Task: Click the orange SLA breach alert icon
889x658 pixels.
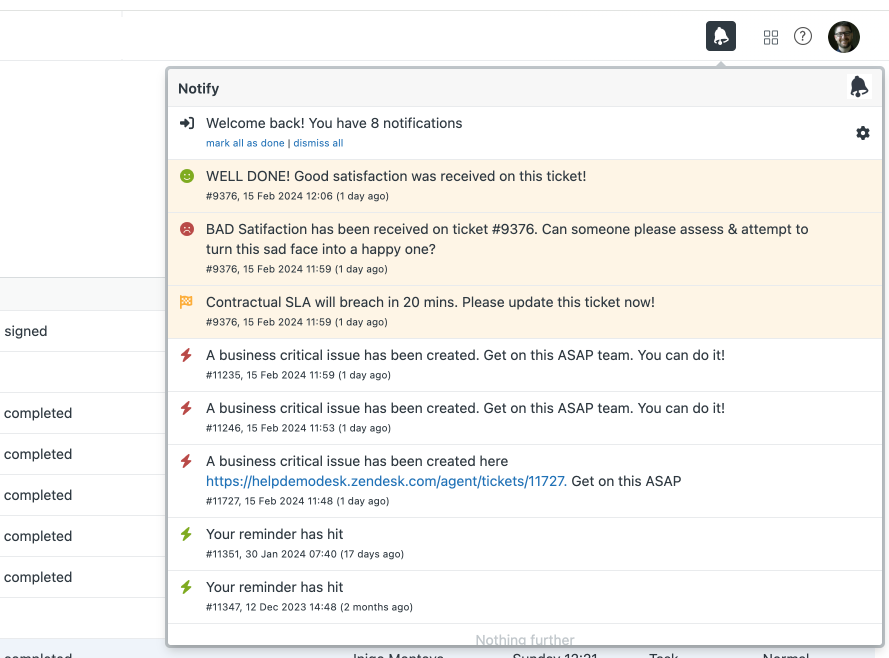Action: pyautogui.click(x=186, y=301)
